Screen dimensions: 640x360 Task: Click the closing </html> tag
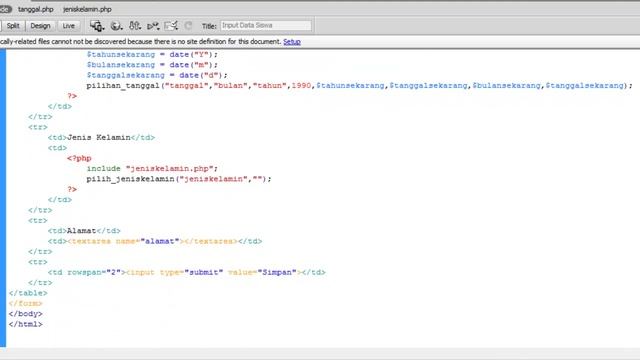click(x=25, y=324)
